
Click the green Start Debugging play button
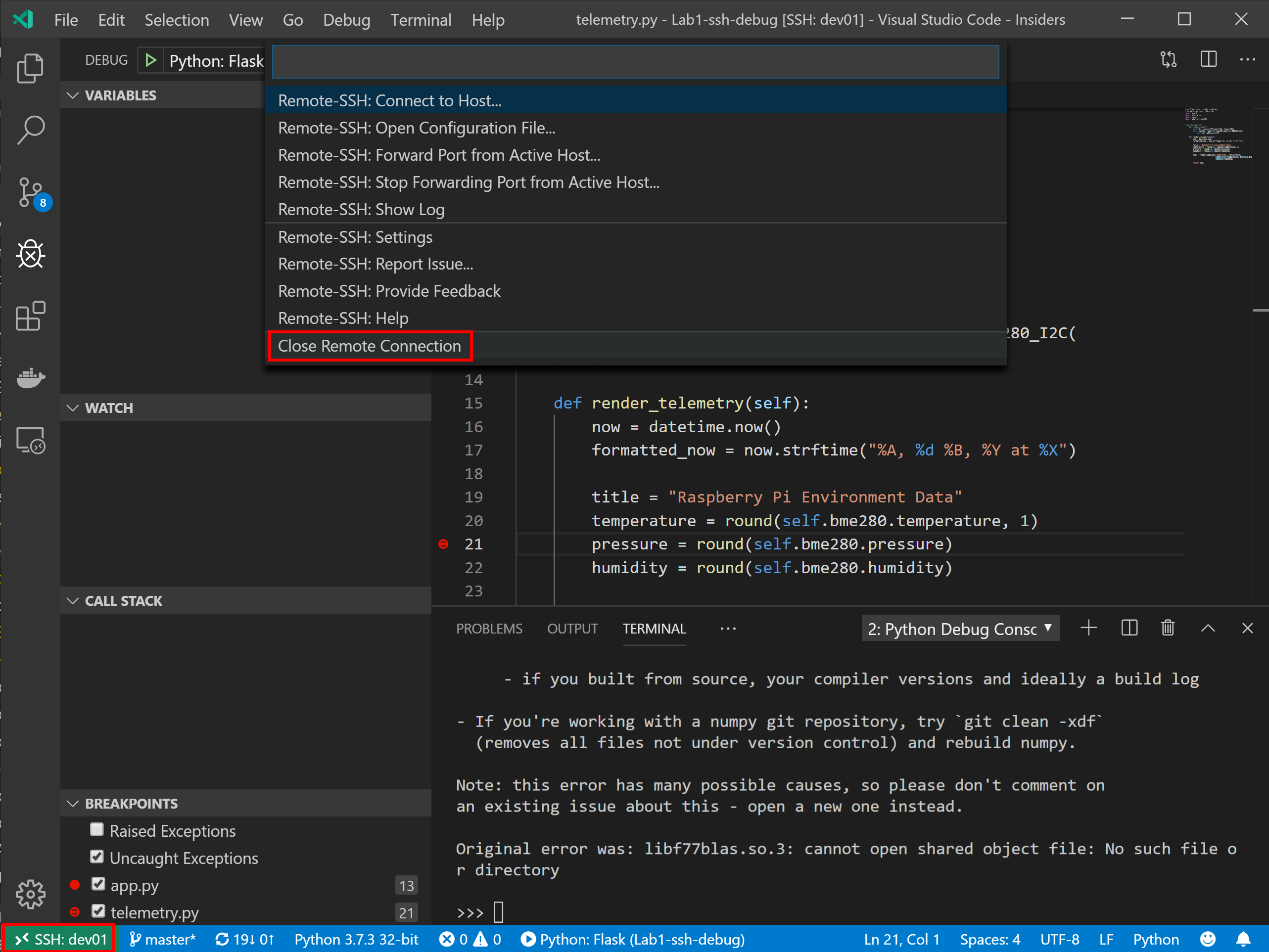click(151, 60)
